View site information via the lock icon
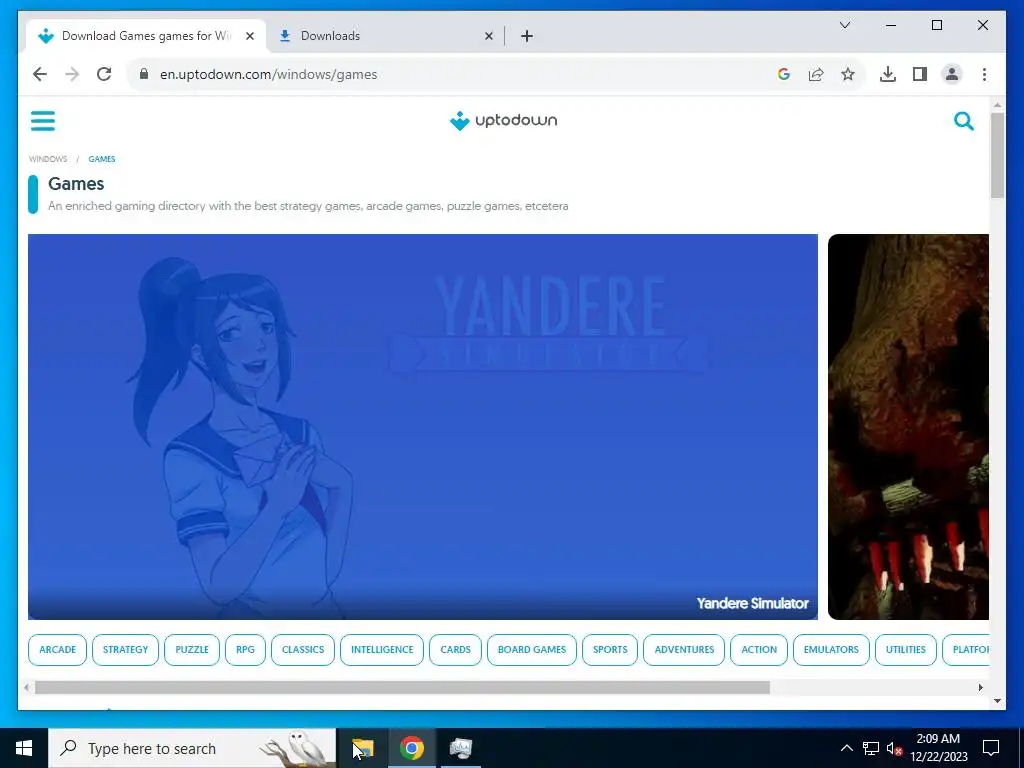 pyautogui.click(x=144, y=74)
